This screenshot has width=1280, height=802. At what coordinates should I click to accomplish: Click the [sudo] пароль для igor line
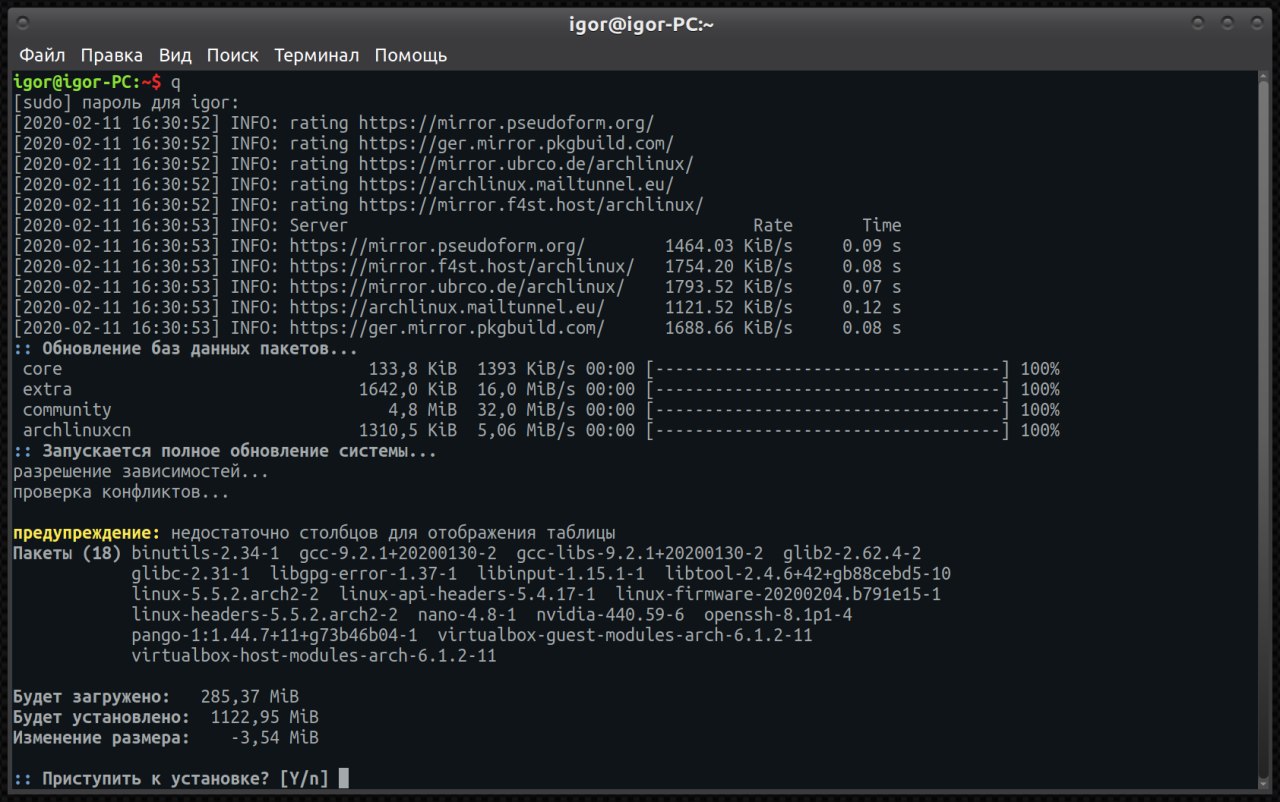126,103
